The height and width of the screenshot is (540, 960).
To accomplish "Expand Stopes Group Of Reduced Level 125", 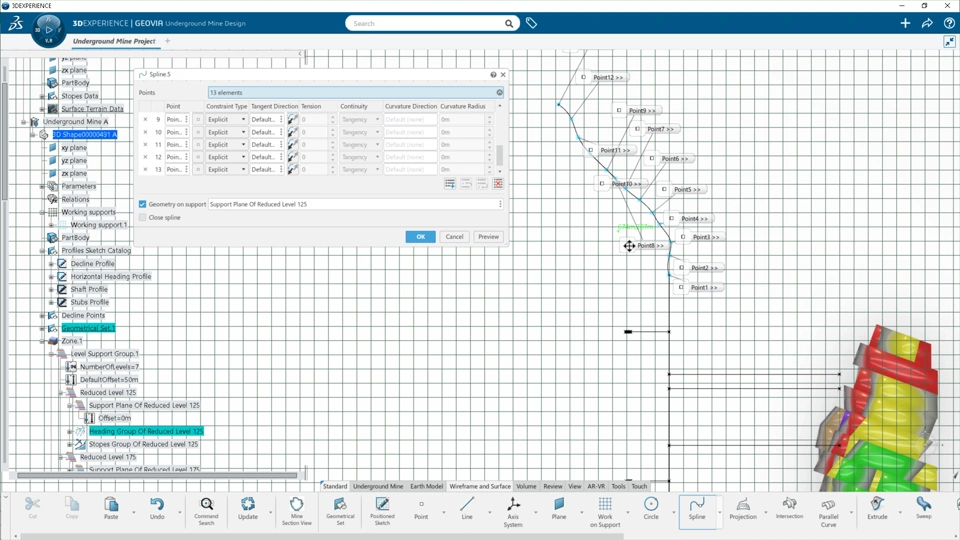I will click(x=70, y=444).
